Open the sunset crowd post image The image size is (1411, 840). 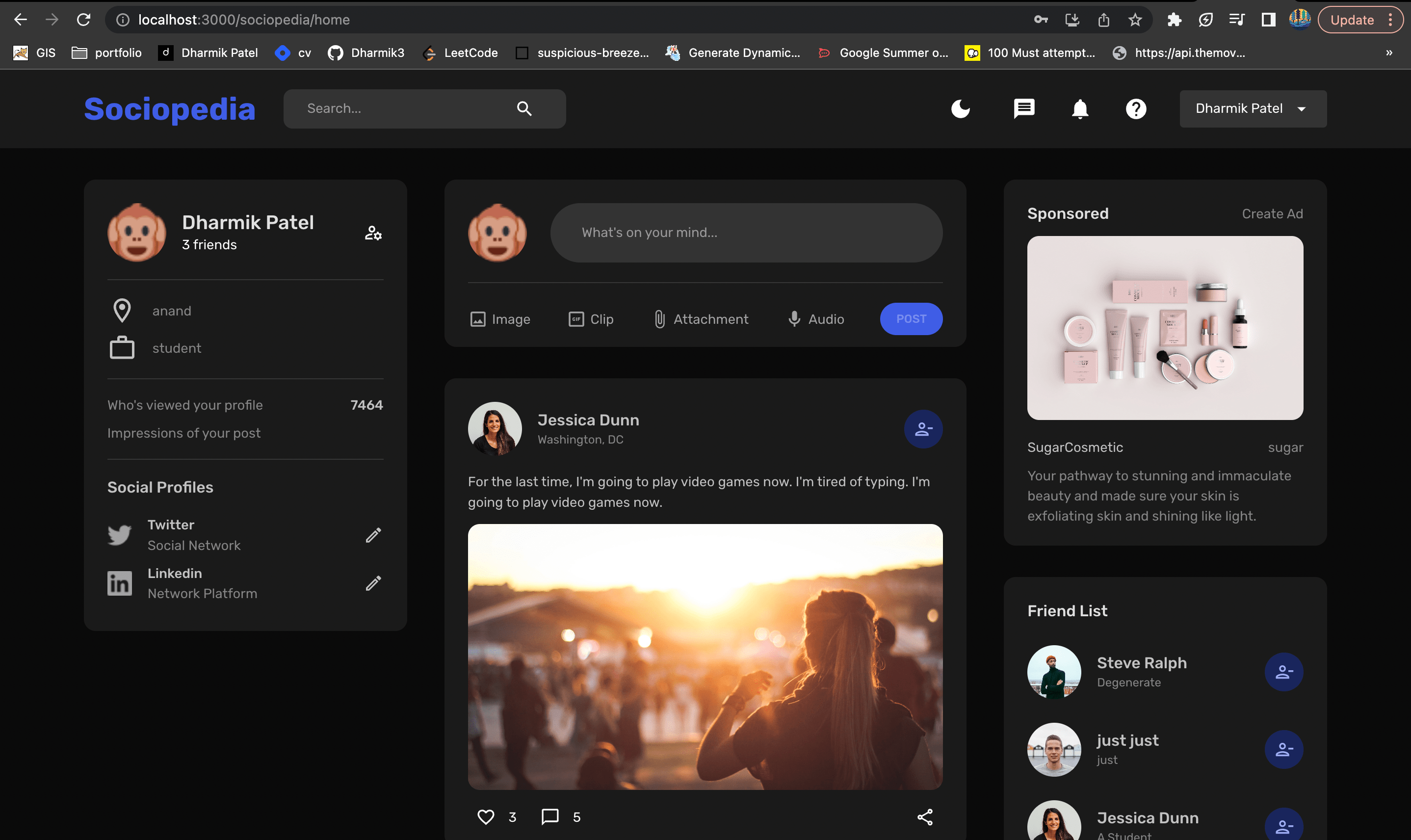[x=705, y=656]
